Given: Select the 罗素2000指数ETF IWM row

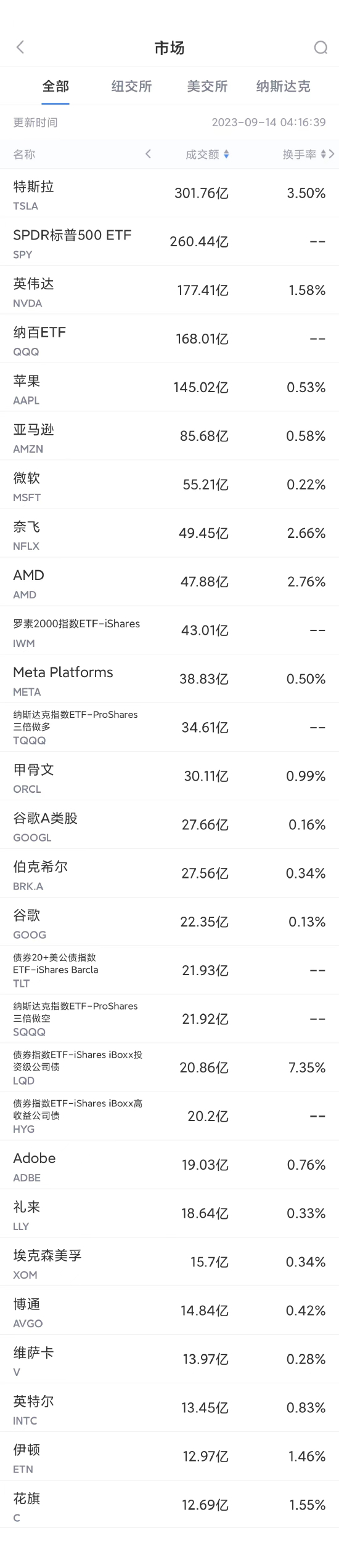Looking at the screenshot, I should point(169,630).
